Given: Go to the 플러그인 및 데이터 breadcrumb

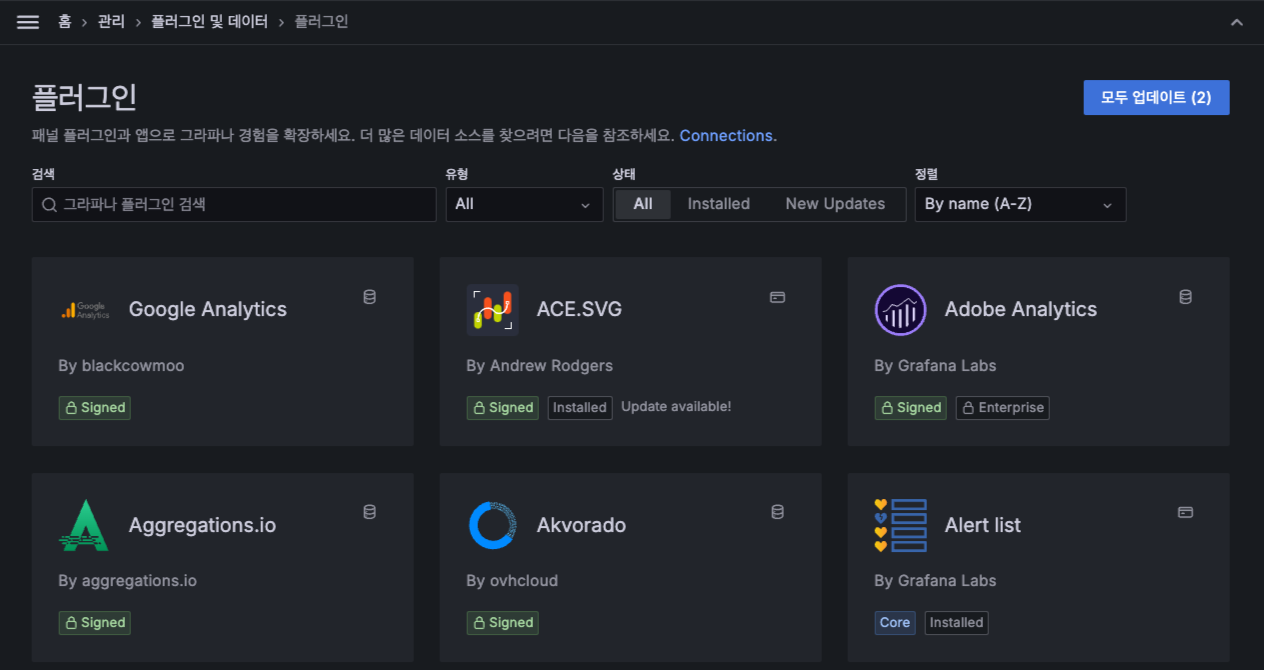Looking at the screenshot, I should [x=210, y=21].
